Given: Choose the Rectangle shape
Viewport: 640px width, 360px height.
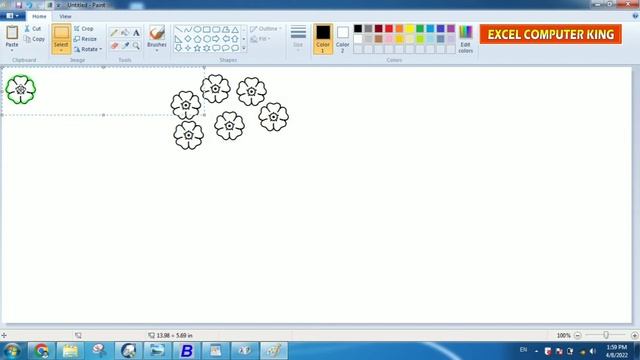Looking at the screenshot, I should coord(207,29).
